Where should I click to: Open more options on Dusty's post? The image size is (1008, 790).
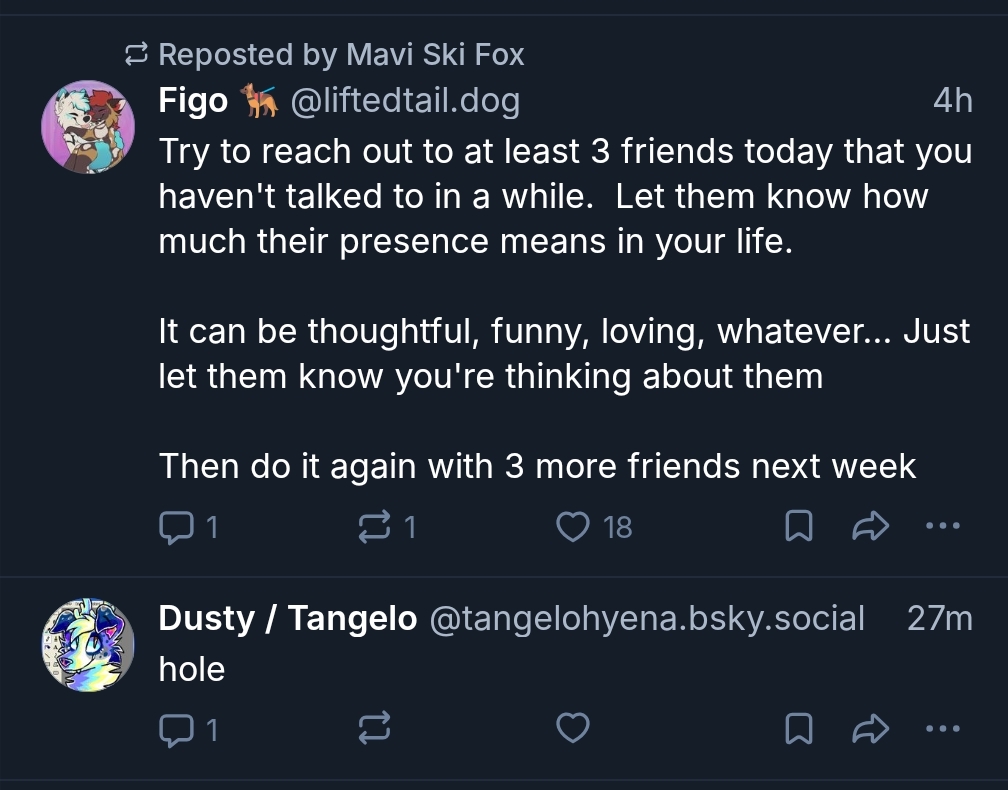click(x=942, y=730)
